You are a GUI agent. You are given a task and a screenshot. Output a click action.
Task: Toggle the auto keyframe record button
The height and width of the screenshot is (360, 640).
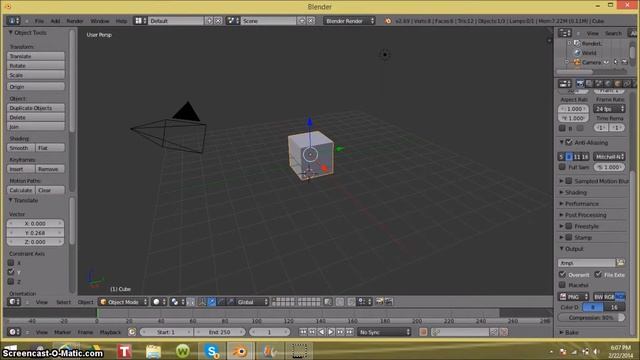pos(423,332)
